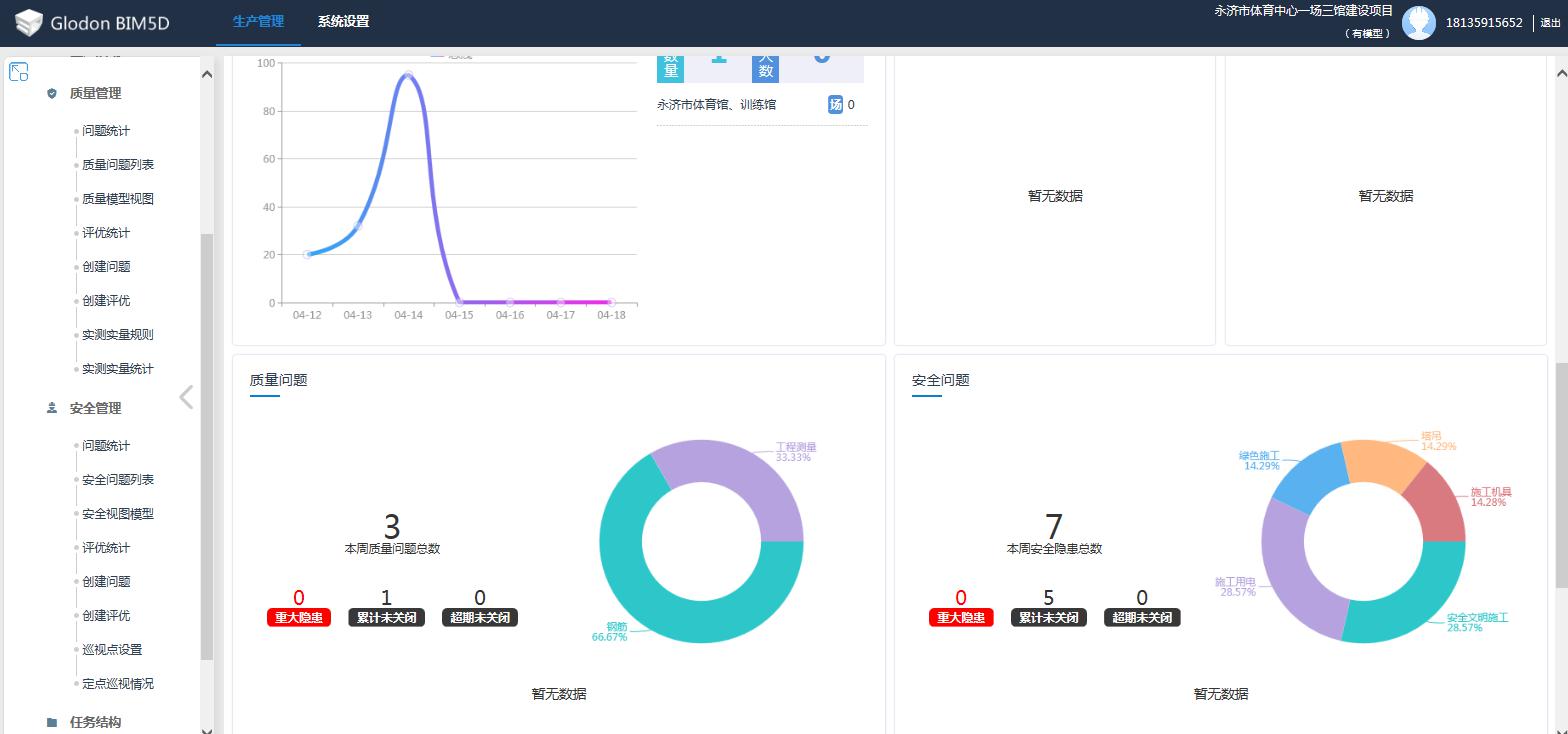Click the fullscreen toggle icon above sidebar
1568x734 pixels.
[x=18, y=72]
